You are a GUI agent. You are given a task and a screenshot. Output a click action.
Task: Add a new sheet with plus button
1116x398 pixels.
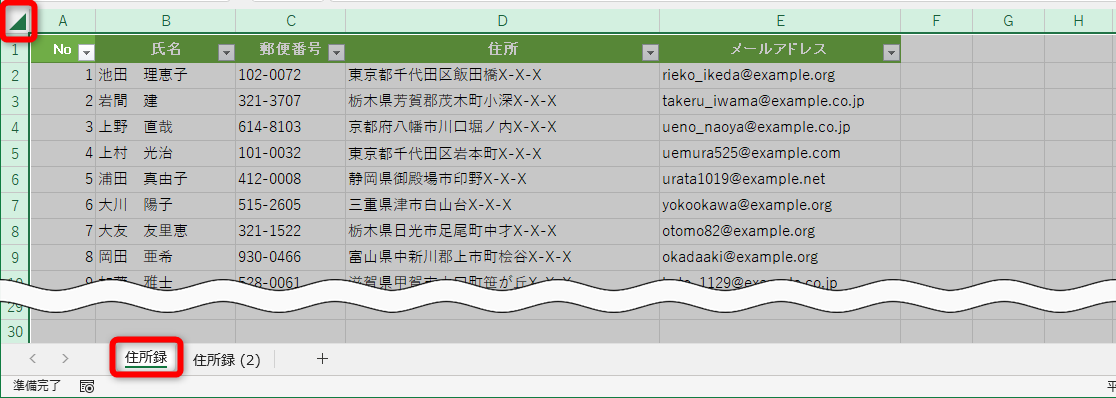[322, 359]
